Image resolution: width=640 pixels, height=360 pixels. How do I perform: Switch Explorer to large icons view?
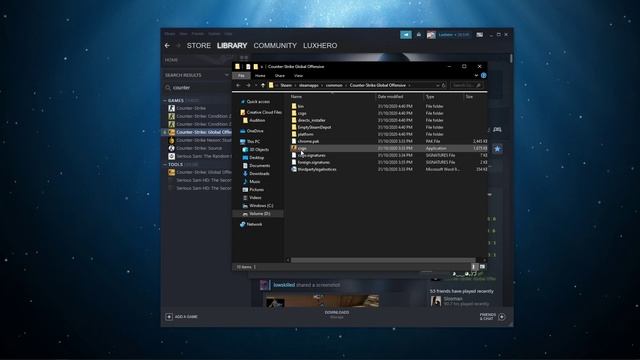(482, 267)
